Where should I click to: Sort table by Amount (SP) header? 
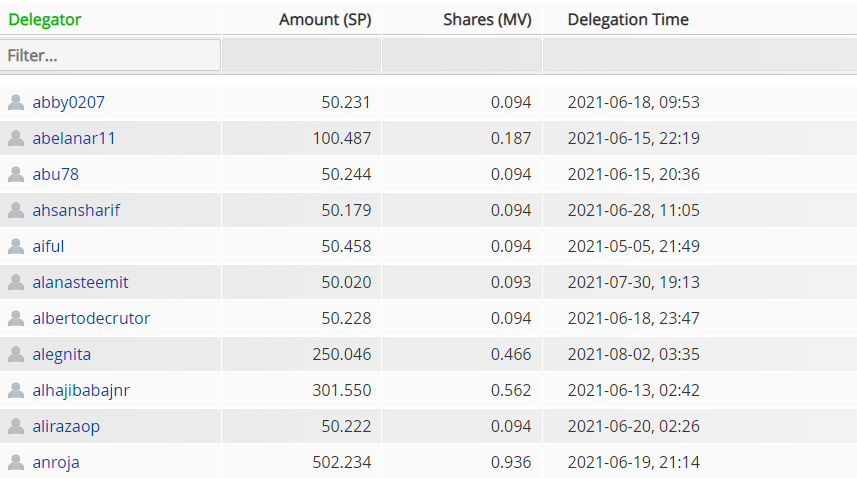click(325, 20)
